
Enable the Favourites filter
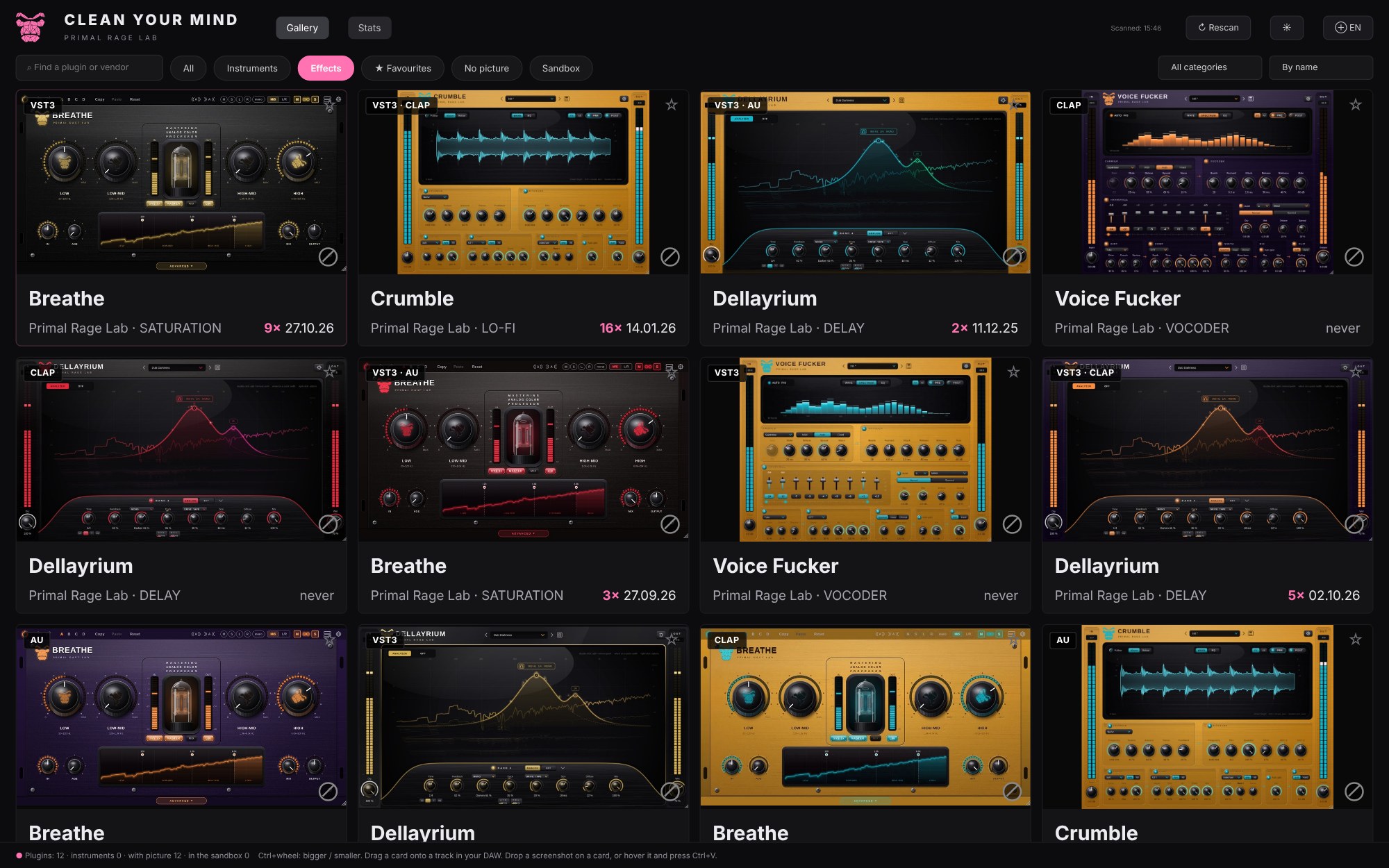pos(403,68)
